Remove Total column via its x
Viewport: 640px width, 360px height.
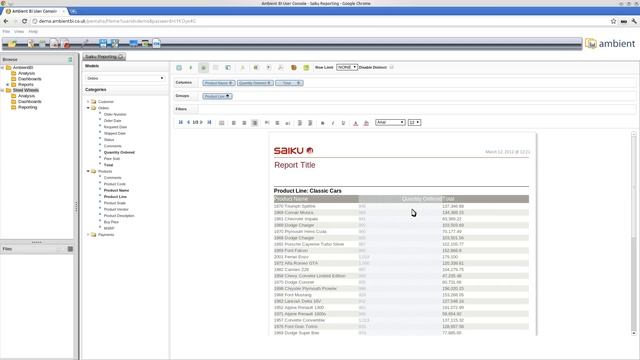click(299, 83)
